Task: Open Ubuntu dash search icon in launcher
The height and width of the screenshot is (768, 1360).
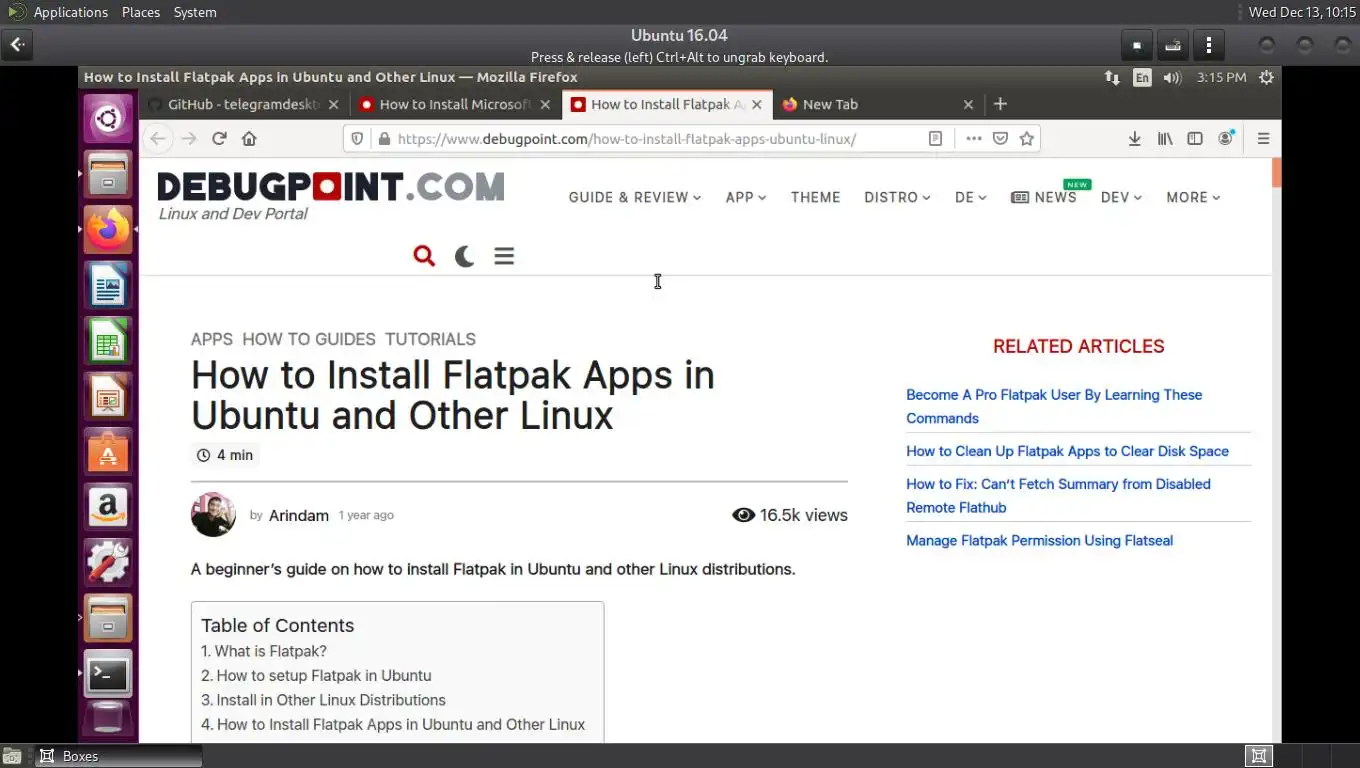Action: (x=108, y=120)
